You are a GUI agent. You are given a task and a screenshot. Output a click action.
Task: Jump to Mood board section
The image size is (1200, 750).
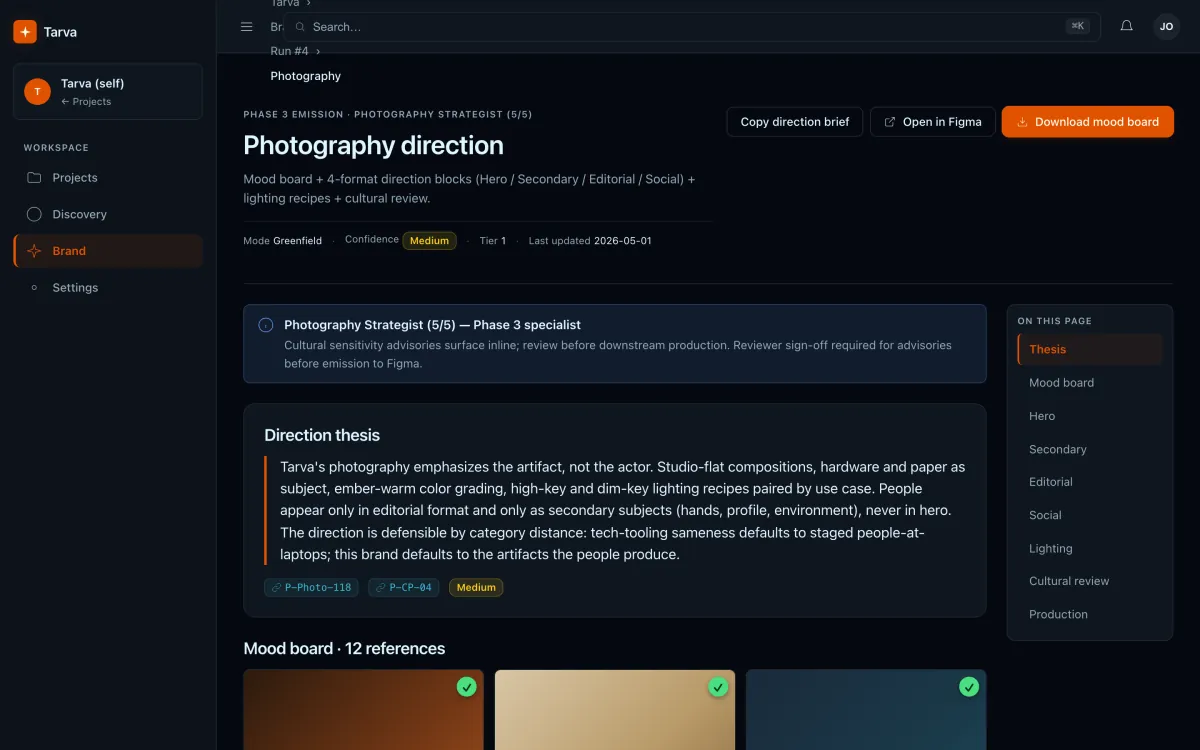[x=1090, y=383]
